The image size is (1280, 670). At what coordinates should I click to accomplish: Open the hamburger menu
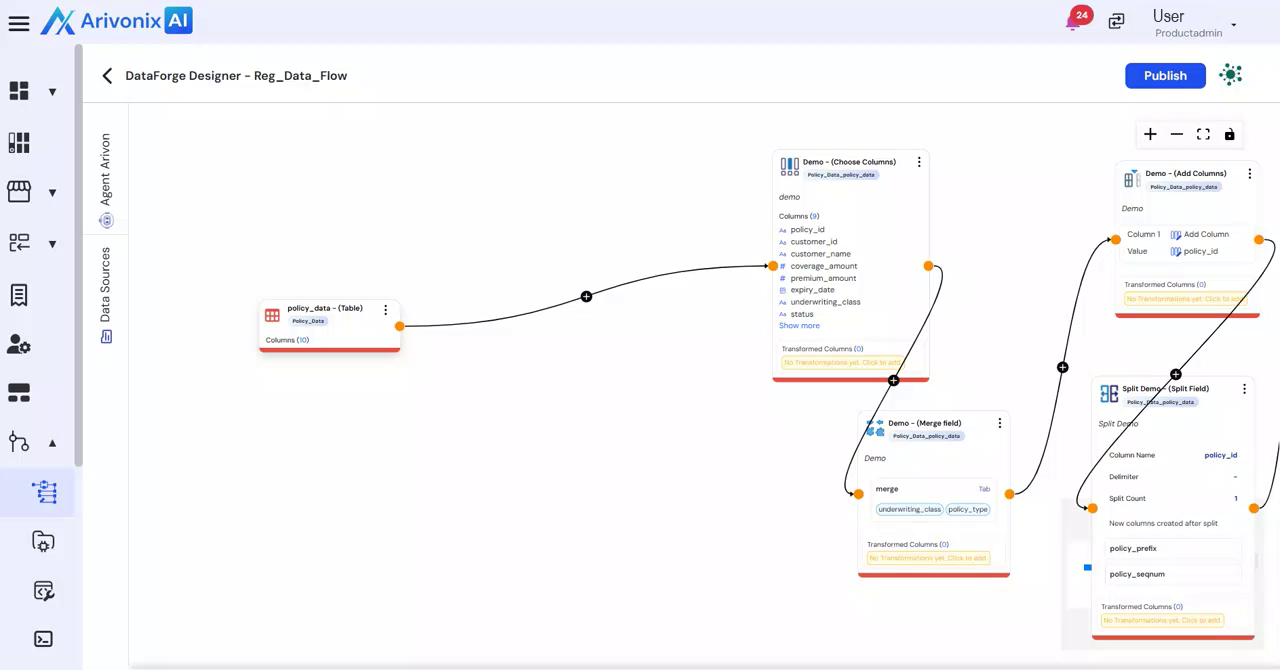(19, 23)
